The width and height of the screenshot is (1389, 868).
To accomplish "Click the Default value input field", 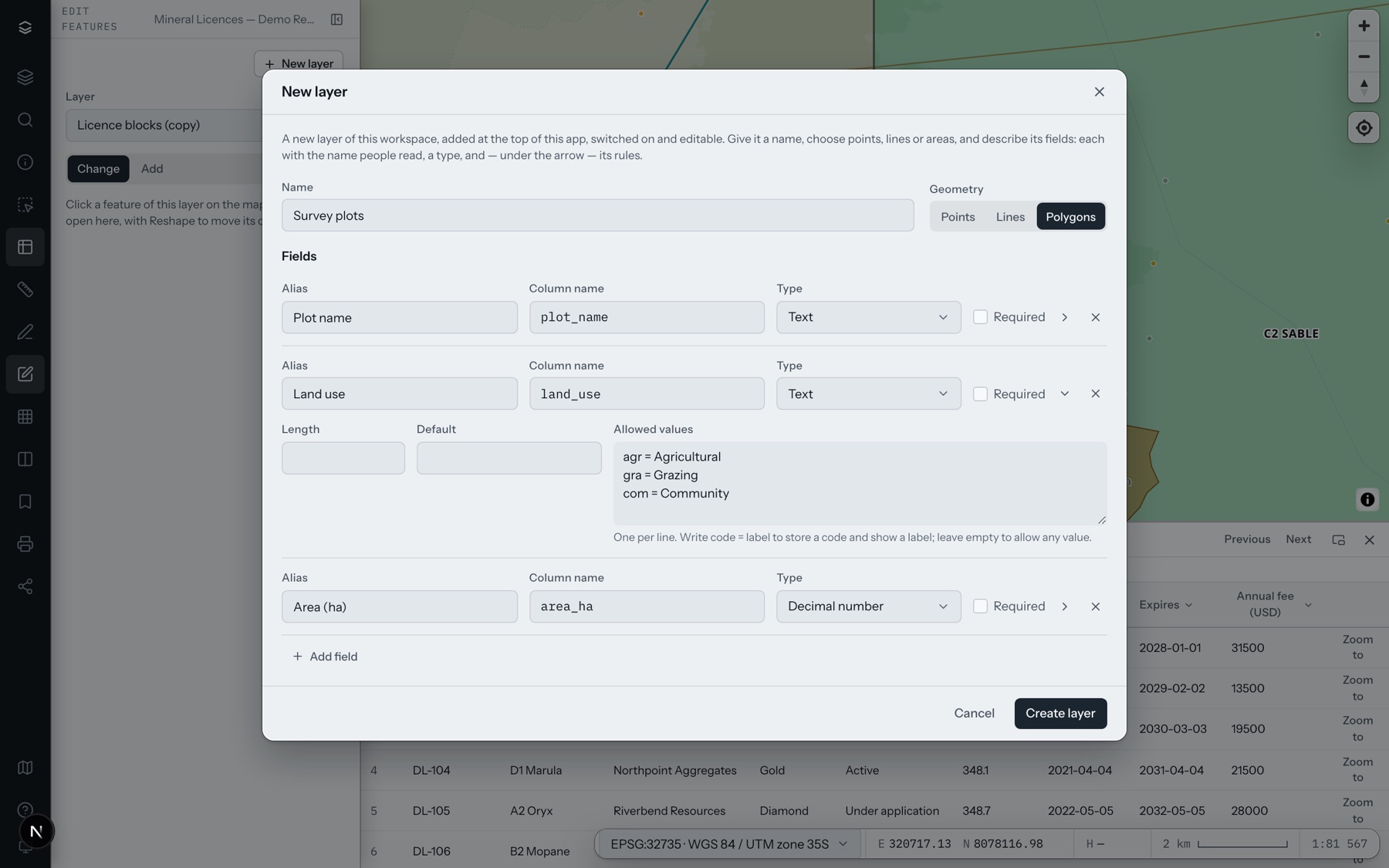I will coord(509,458).
